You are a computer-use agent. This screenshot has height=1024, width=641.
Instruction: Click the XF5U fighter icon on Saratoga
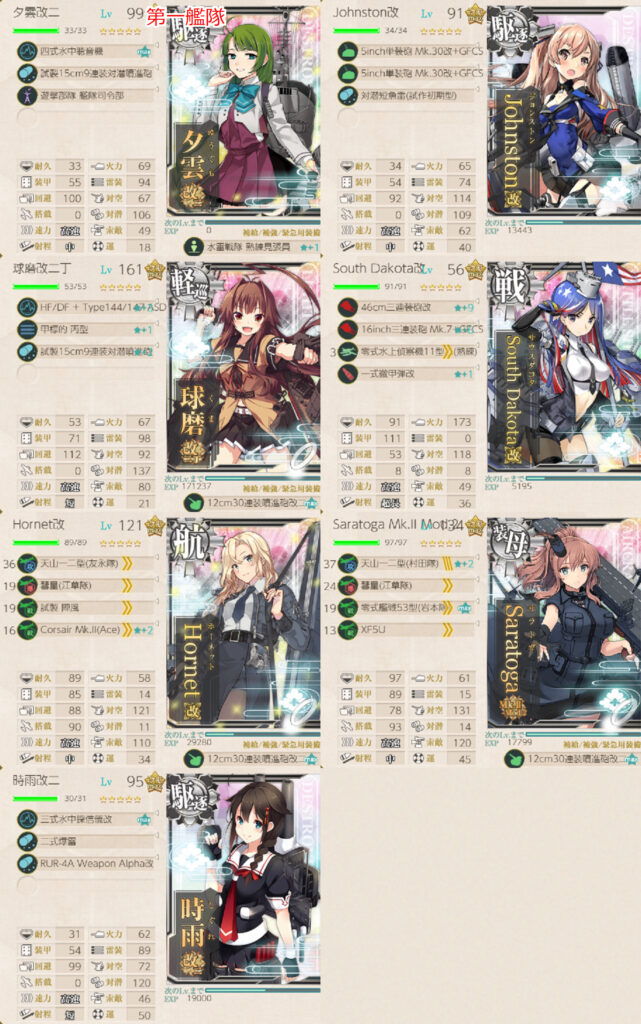[347, 630]
